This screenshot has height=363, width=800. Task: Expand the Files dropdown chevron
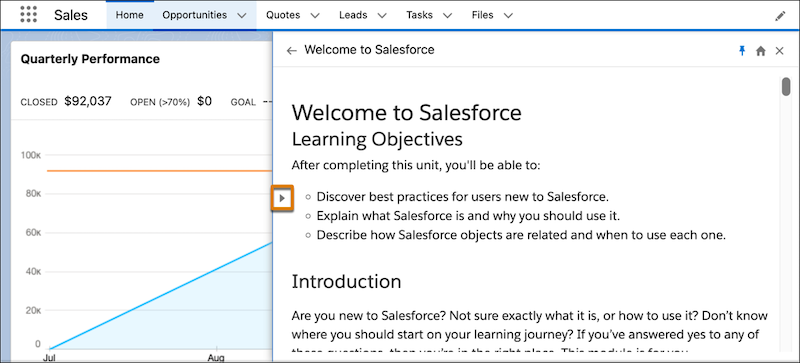(x=508, y=16)
